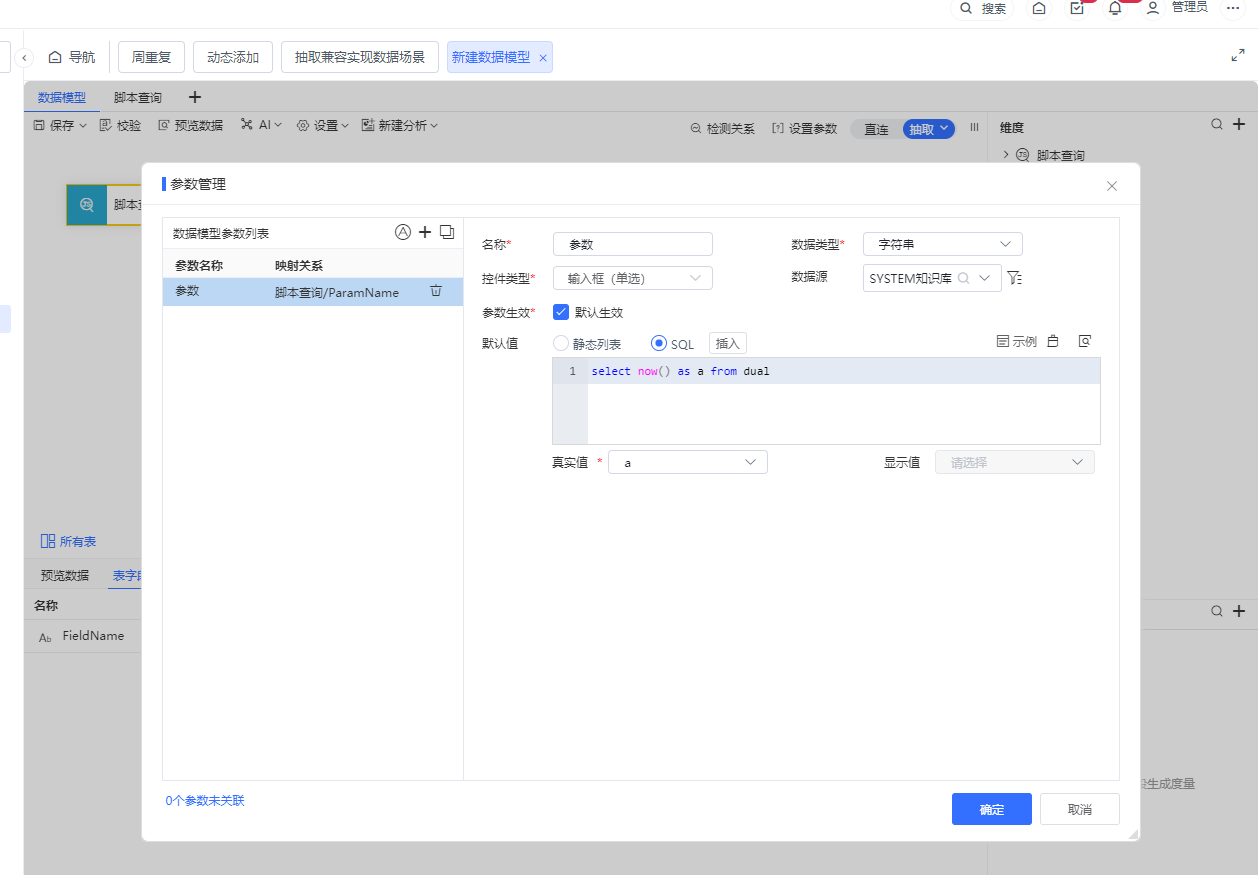Go to the home icon in top bar

pos(1039,8)
